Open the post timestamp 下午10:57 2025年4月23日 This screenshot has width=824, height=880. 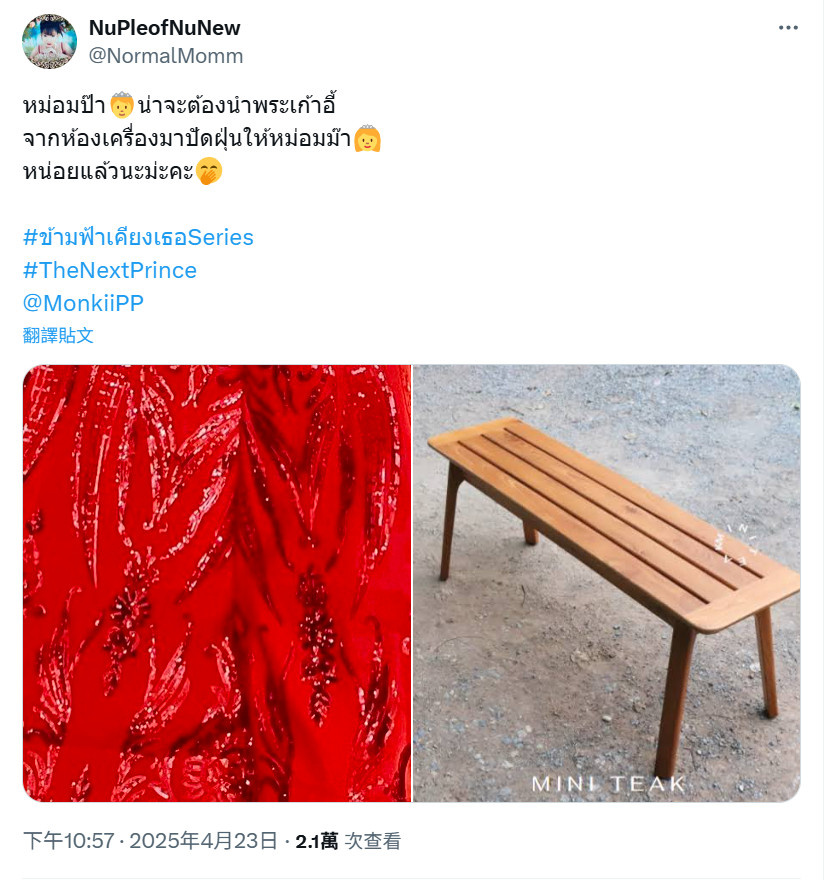pos(150,841)
